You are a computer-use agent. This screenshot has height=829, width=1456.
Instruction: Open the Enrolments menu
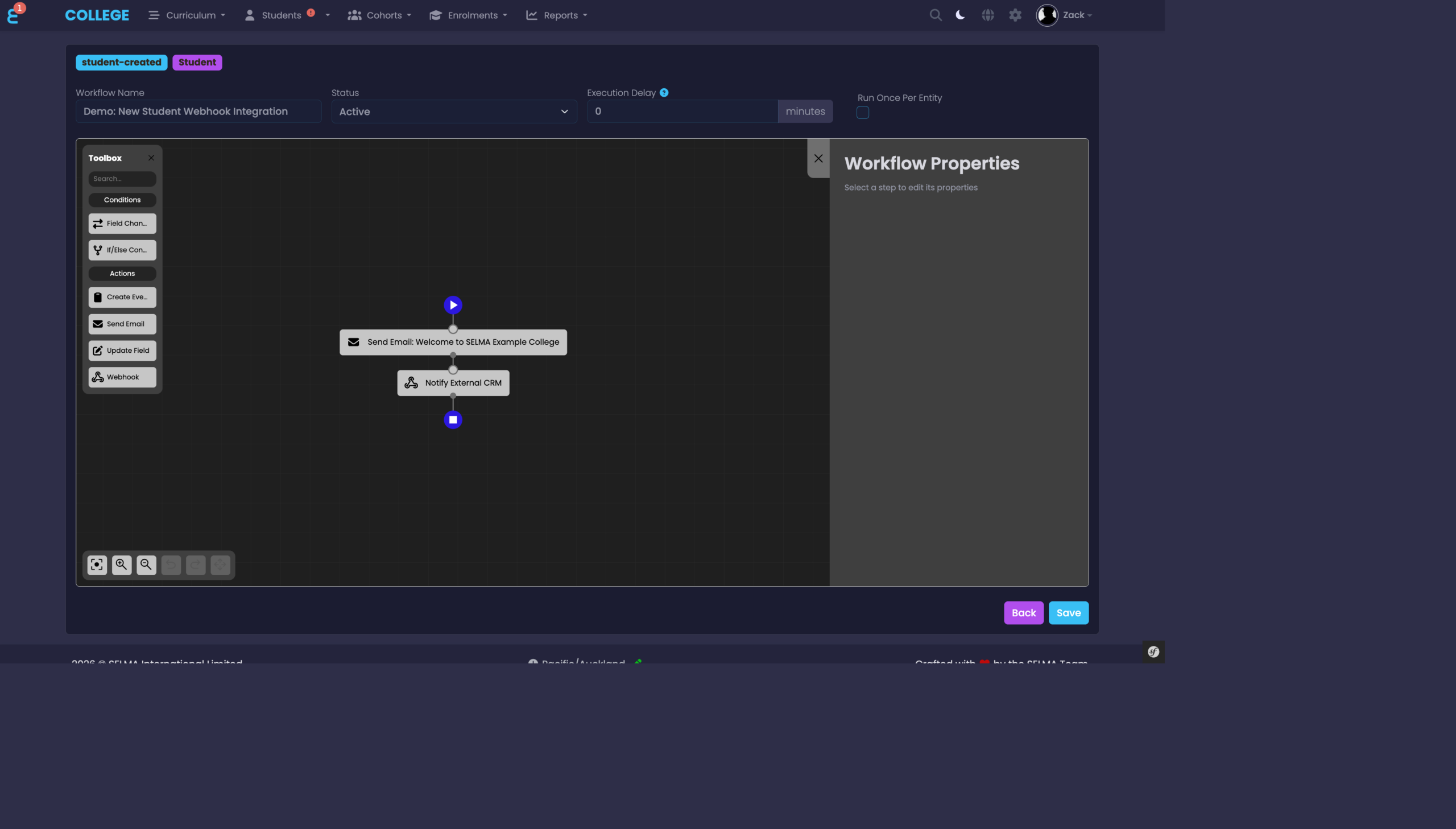point(468,15)
